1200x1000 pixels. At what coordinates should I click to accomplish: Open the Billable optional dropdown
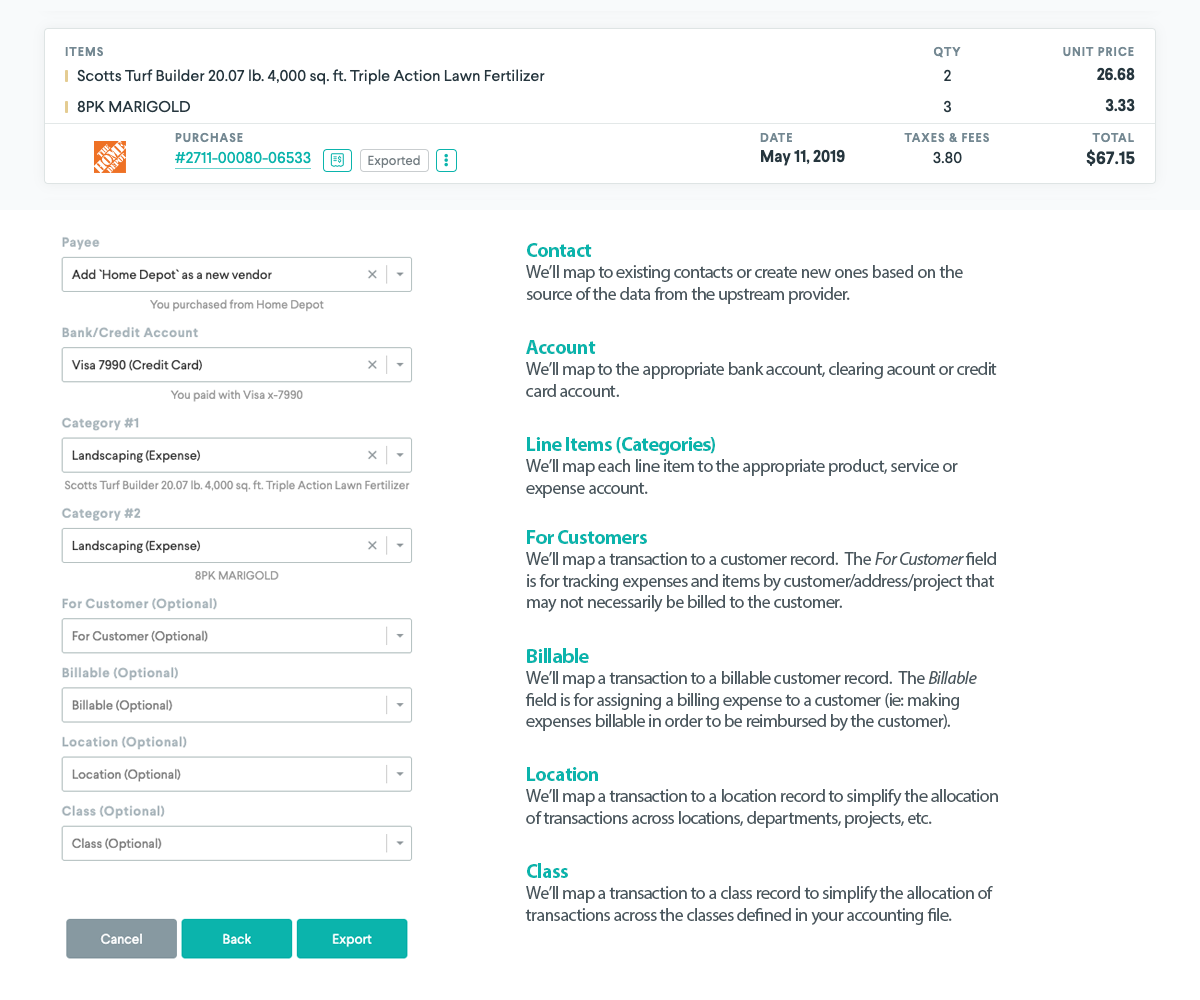pyautogui.click(x=236, y=705)
